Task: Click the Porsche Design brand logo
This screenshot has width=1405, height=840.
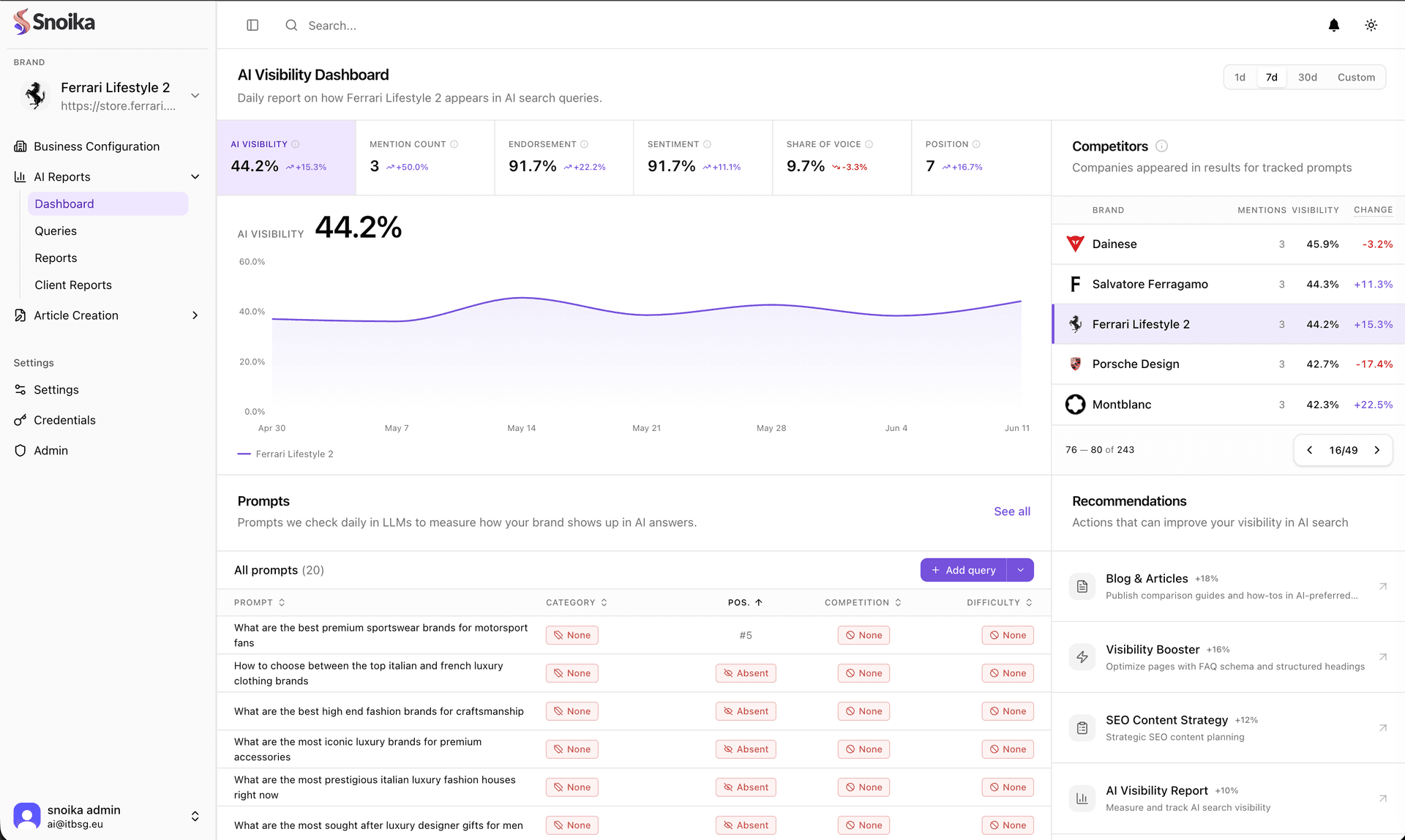Action: [x=1075, y=364]
